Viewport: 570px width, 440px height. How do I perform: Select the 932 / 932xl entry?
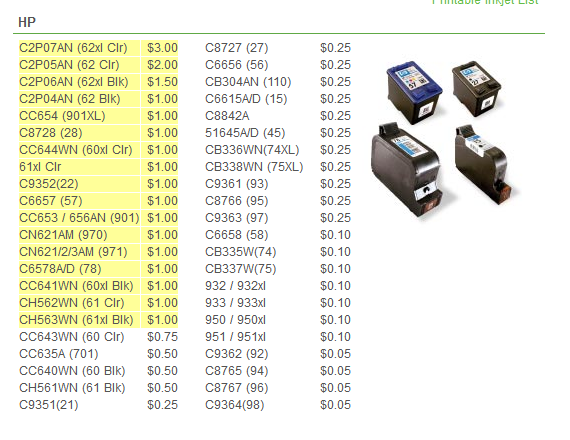click(236, 286)
